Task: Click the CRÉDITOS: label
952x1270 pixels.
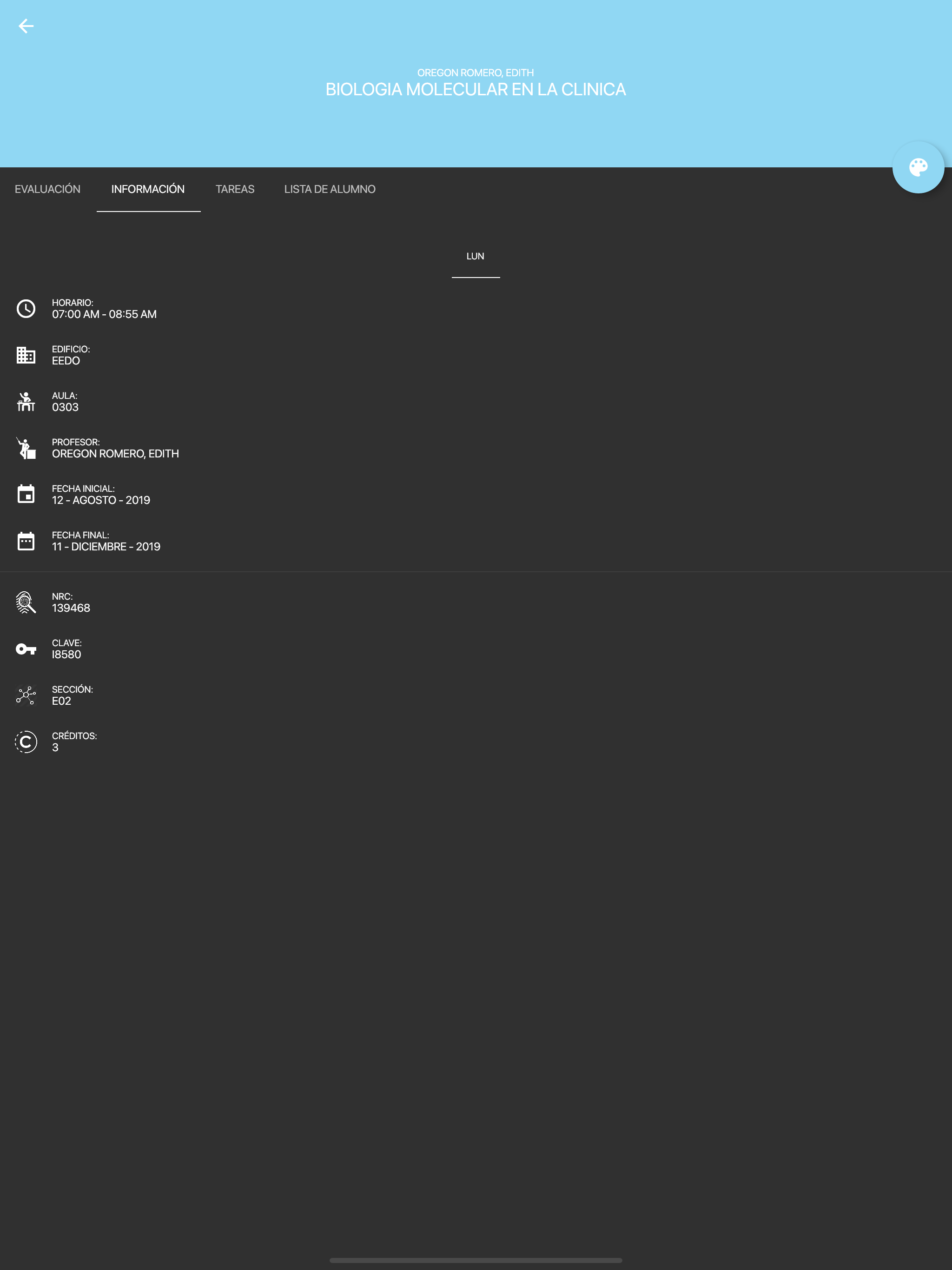Action: 74,736
